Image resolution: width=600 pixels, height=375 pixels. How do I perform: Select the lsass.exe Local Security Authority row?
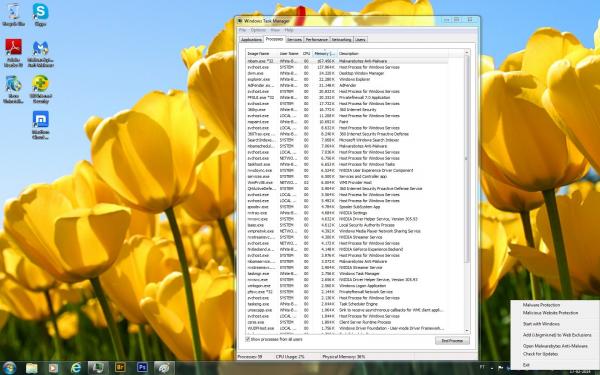point(347,225)
